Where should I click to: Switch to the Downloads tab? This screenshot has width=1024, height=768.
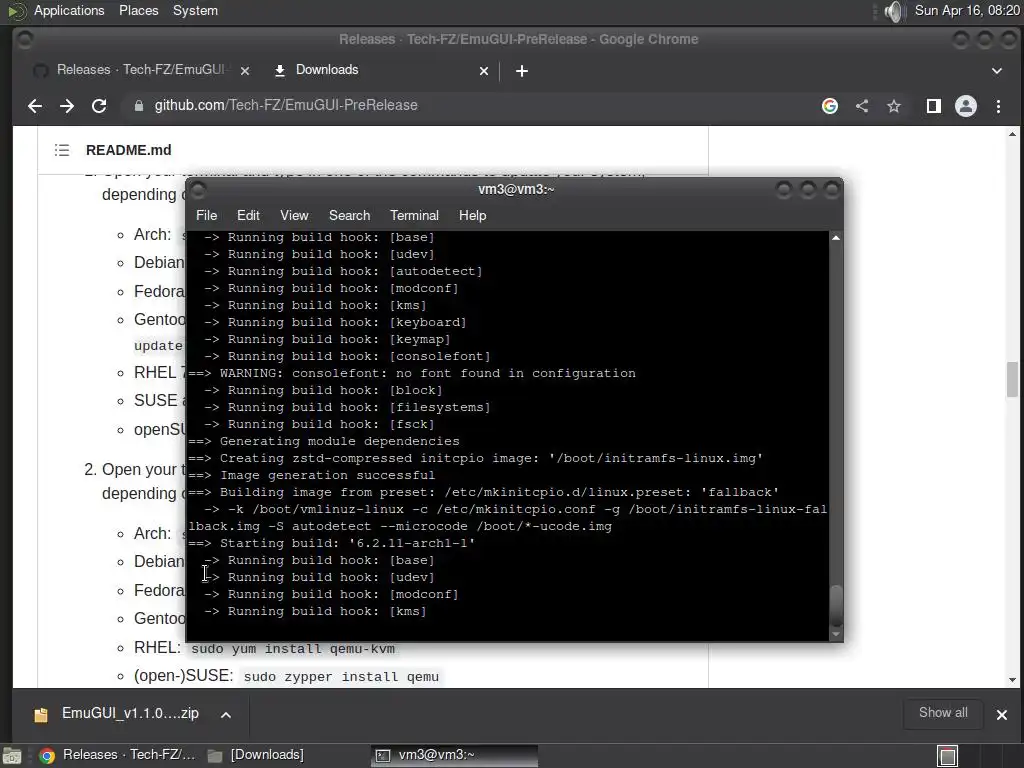point(380,70)
